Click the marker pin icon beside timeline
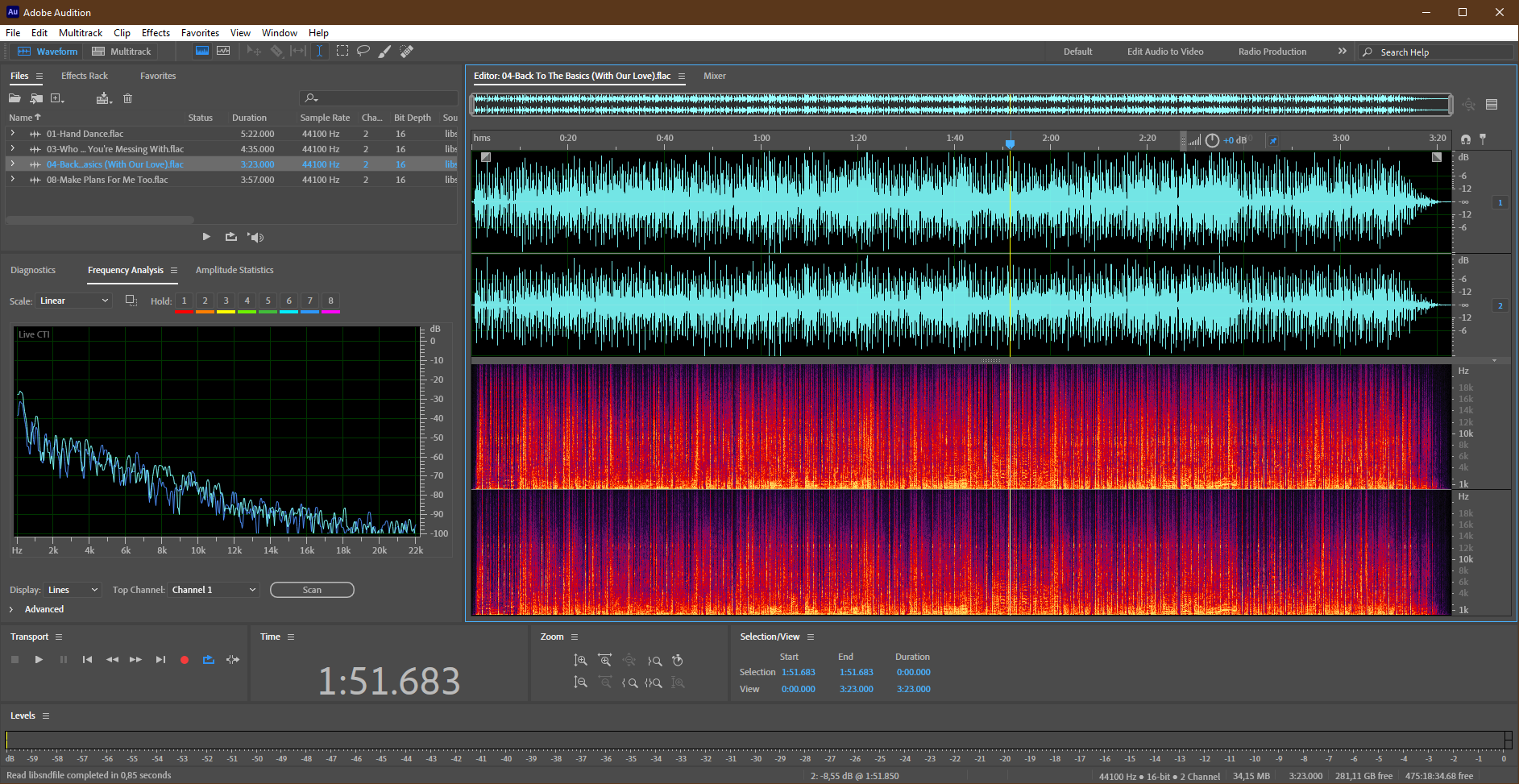 [x=1483, y=139]
